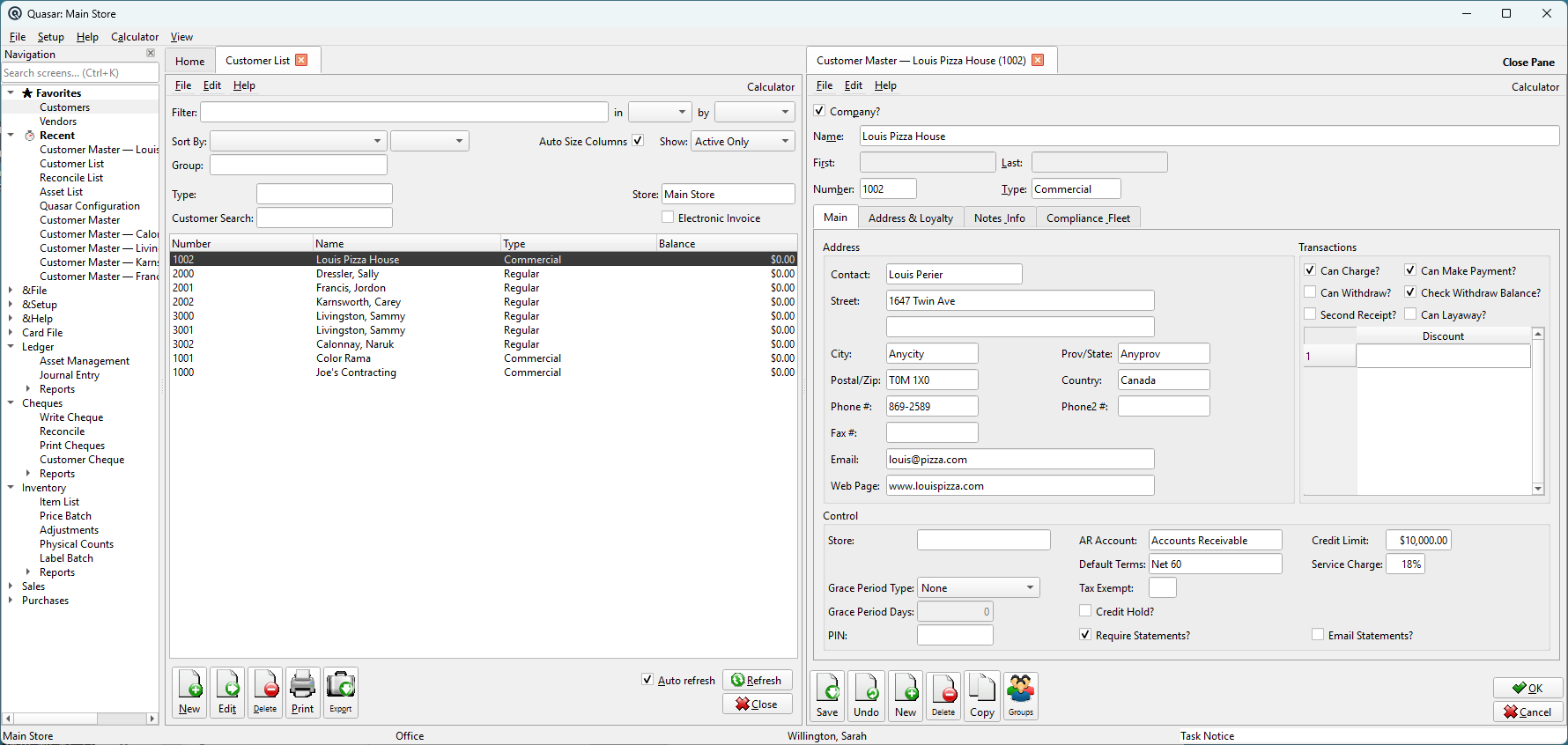Image resolution: width=1568 pixels, height=745 pixels.
Task: Click the Cancel button in Customer Master
Action: [1528, 712]
